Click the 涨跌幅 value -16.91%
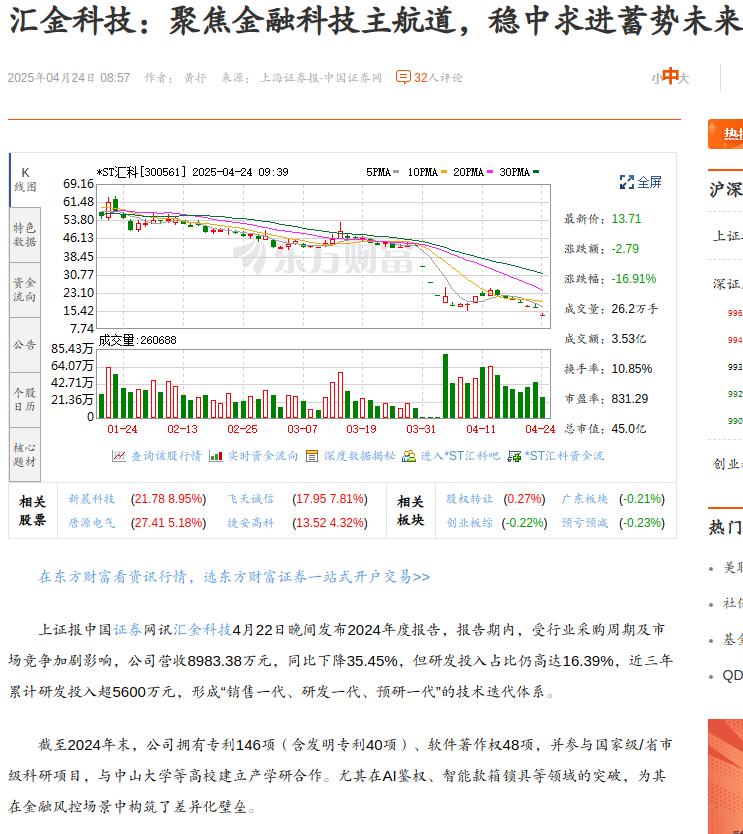The width and height of the screenshot is (743, 834). (x=633, y=279)
